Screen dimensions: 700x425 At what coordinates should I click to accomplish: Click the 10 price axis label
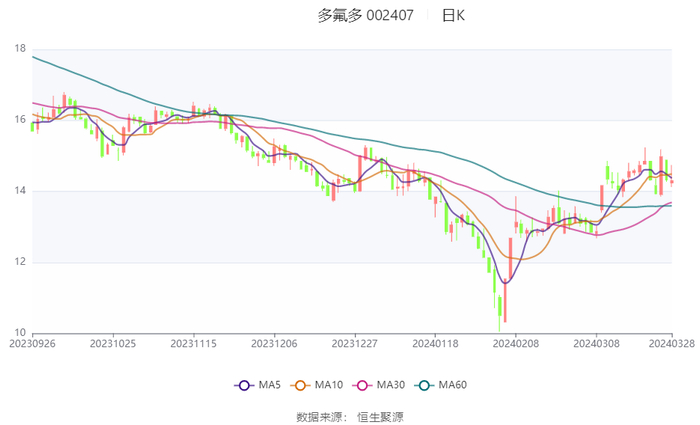coord(19,333)
